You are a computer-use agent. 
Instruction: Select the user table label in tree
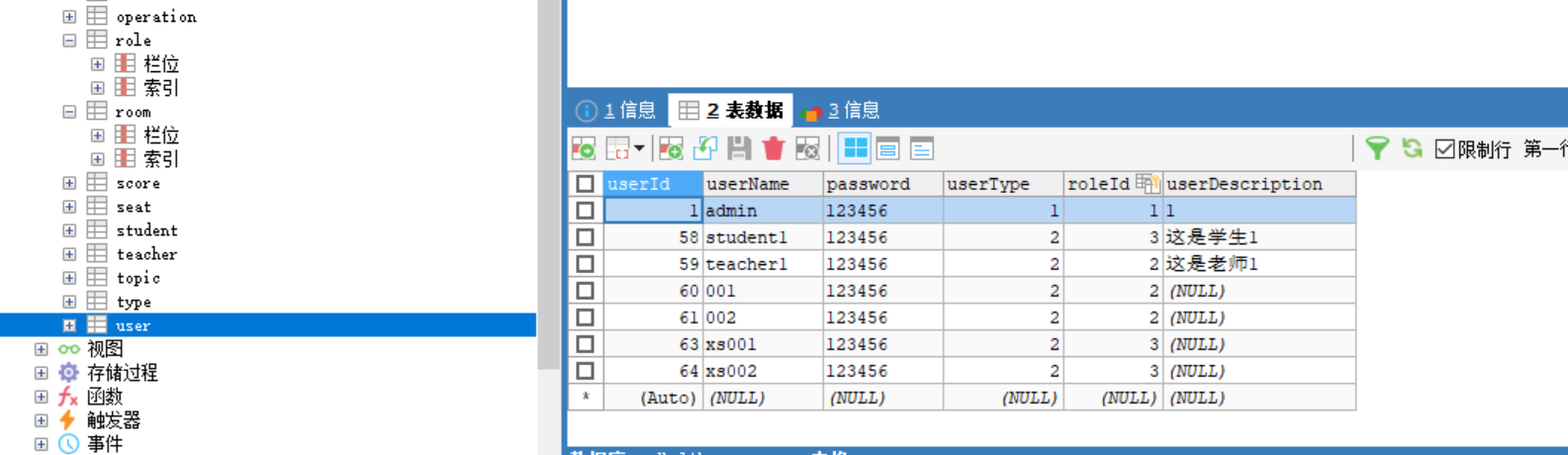pos(133,324)
